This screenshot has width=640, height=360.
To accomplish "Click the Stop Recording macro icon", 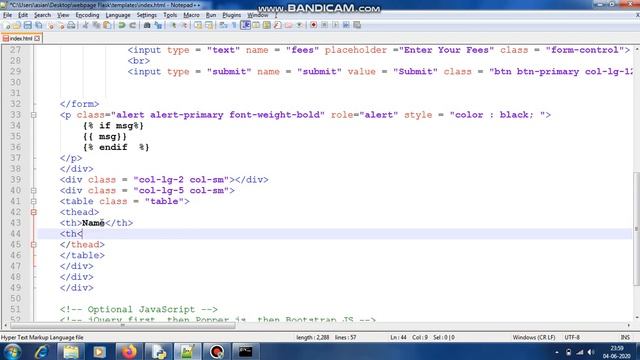I will coord(324,25).
